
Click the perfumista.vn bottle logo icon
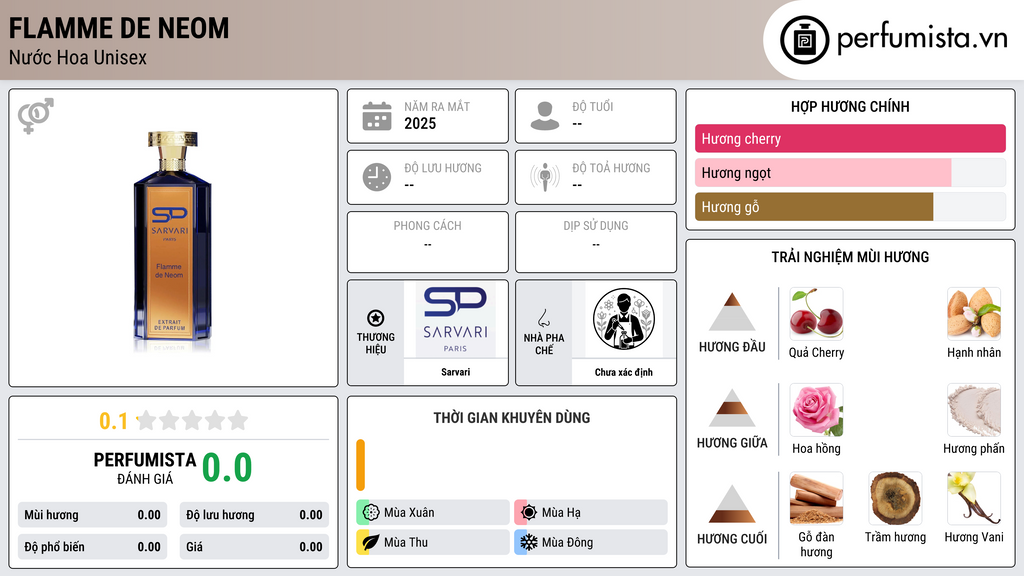click(x=804, y=40)
